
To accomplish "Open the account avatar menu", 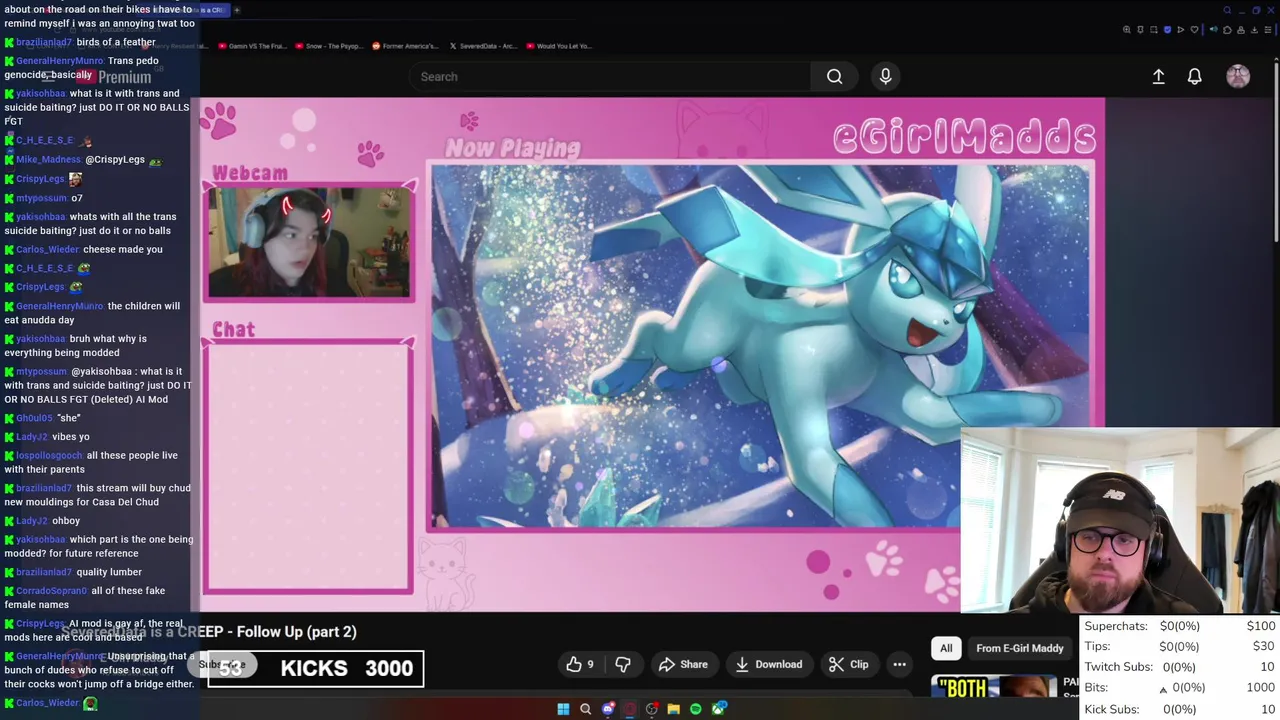I will pyautogui.click(x=1238, y=76).
